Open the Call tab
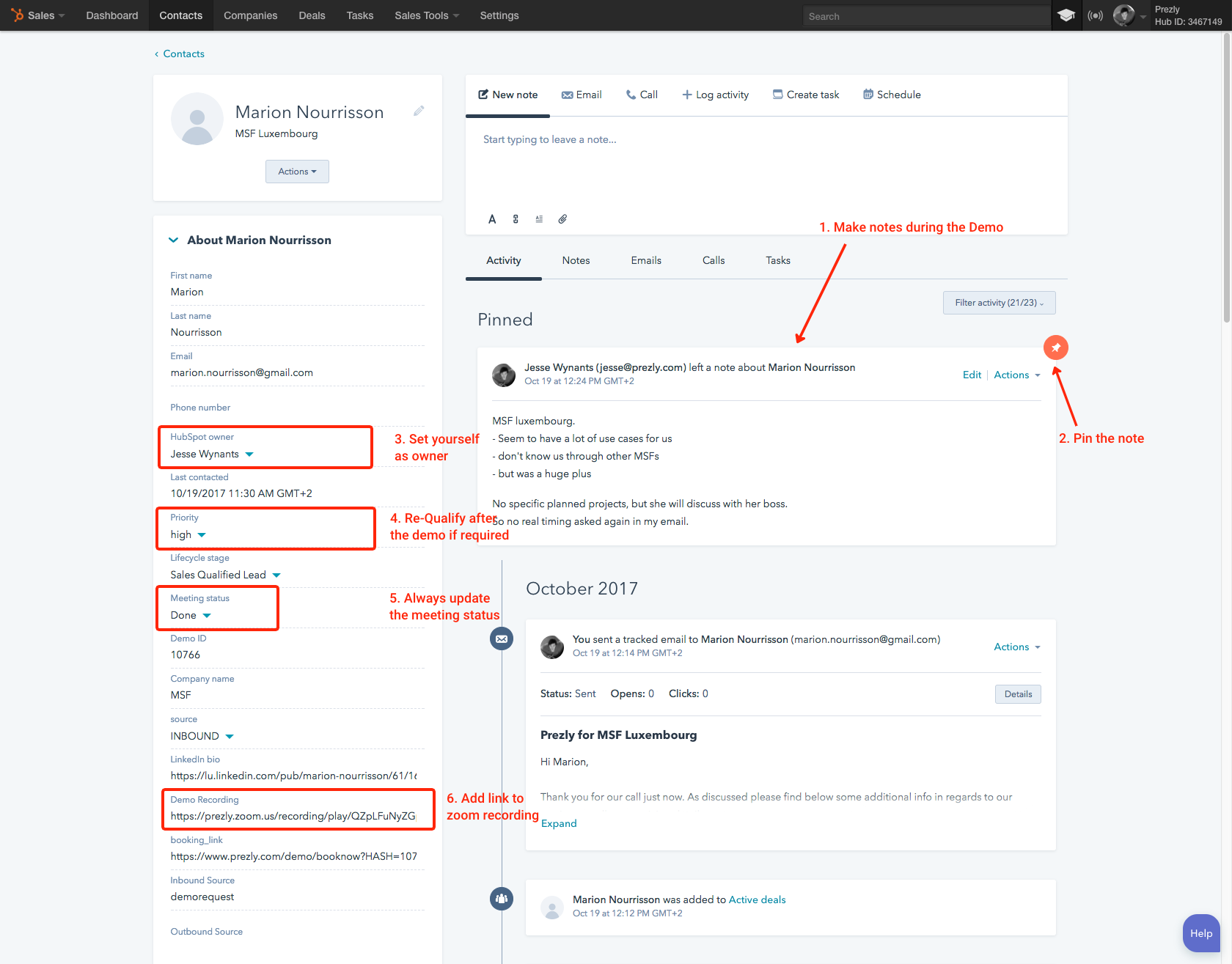The width and height of the screenshot is (1232, 964). pyautogui.click(x=642, y=95)
